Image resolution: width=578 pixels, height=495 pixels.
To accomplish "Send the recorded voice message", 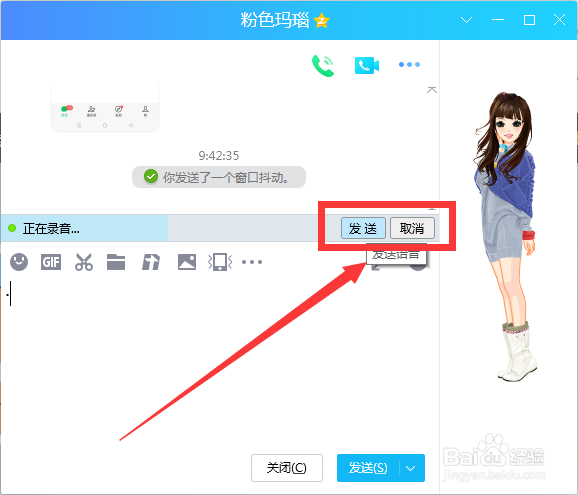I will 363,228.
